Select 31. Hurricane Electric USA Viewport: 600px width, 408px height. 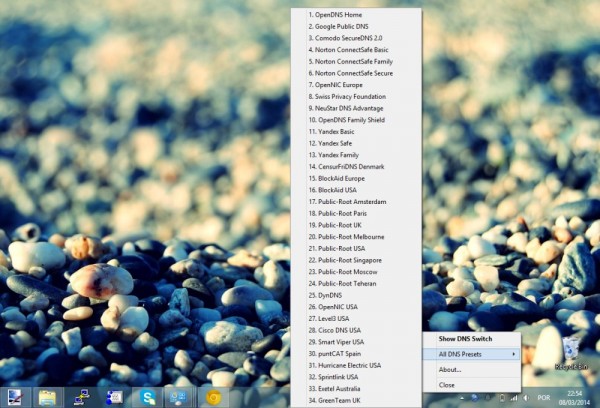coord(356,365)
